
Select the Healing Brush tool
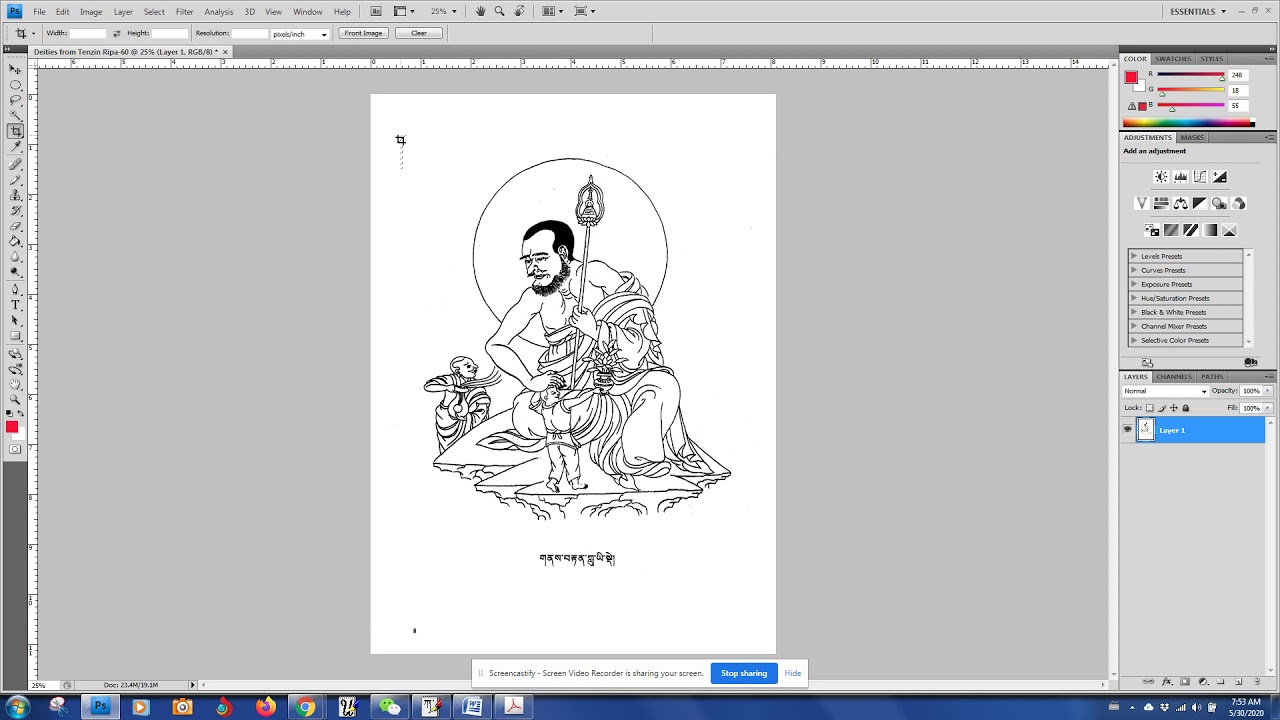point(15,165)
